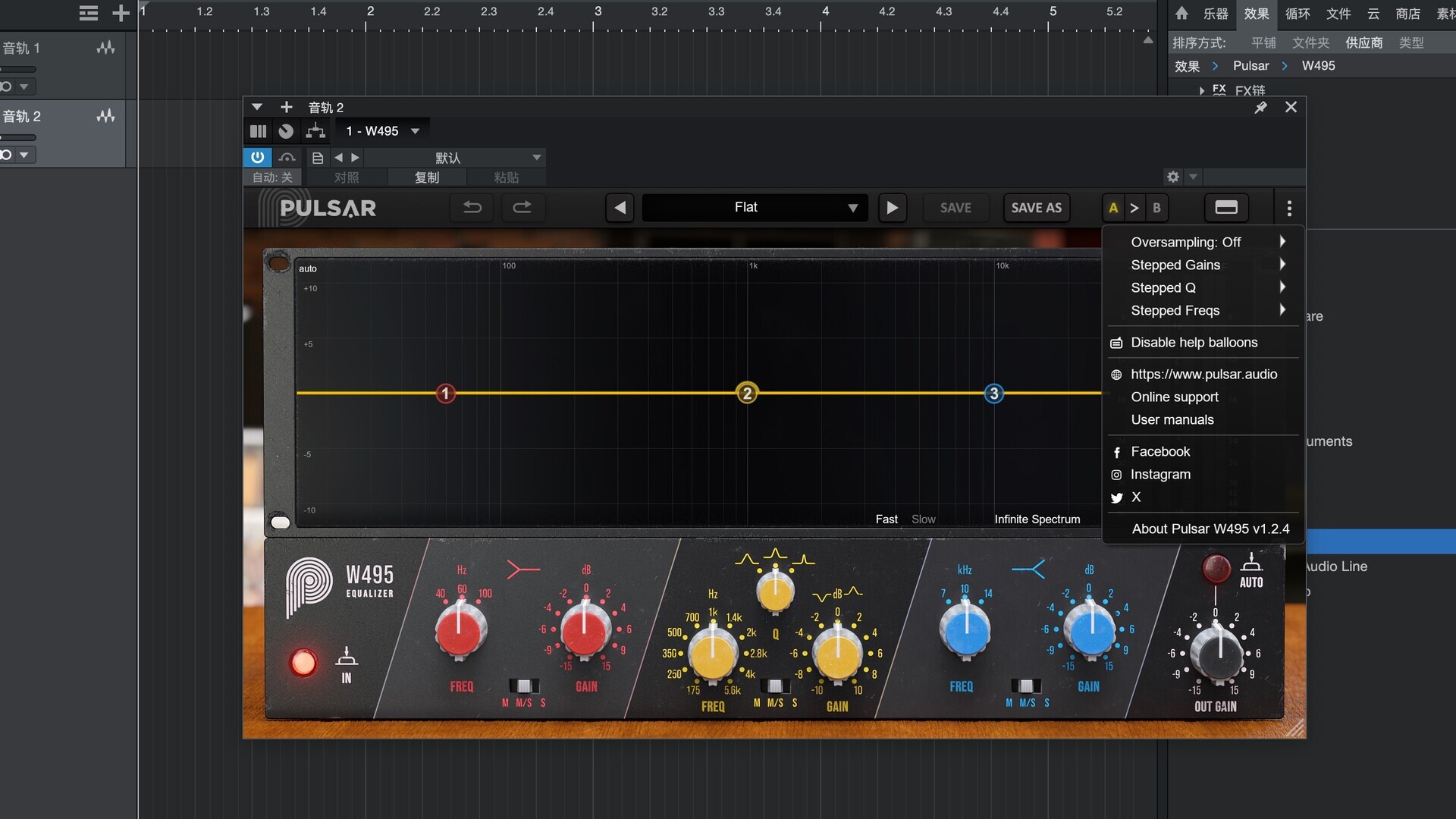Image resolution: width=1456 pixels, height=819 pixels.
Task: Open the plugin window menu triangle beside 音轨 2
Action: 257,107
